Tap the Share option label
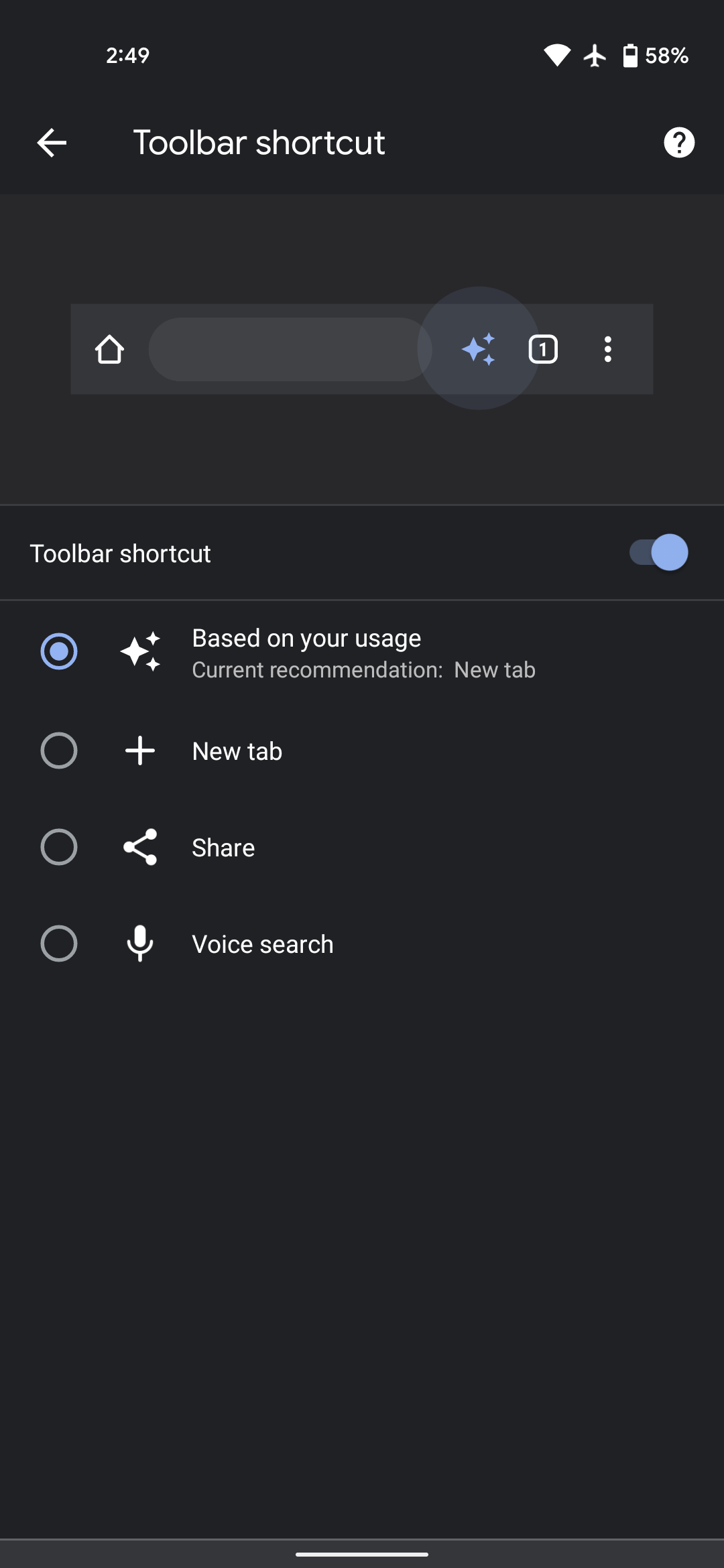Viewport: 724px width, 1568px height. [223, 848]
